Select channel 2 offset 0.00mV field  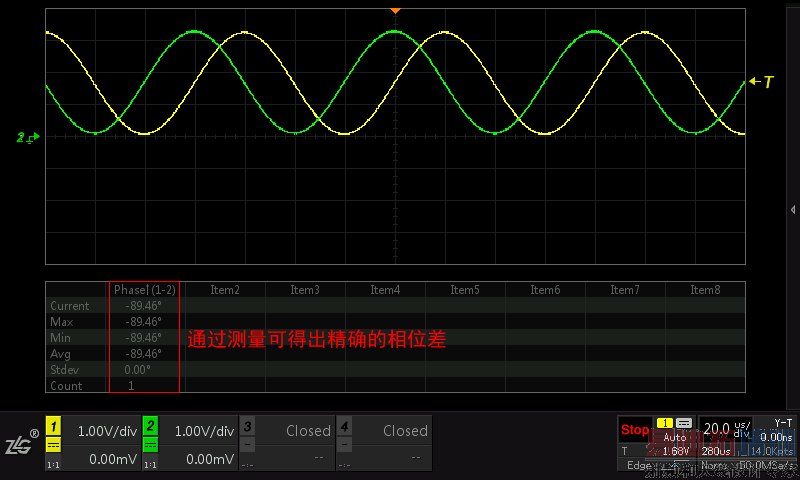pos(210,460)
